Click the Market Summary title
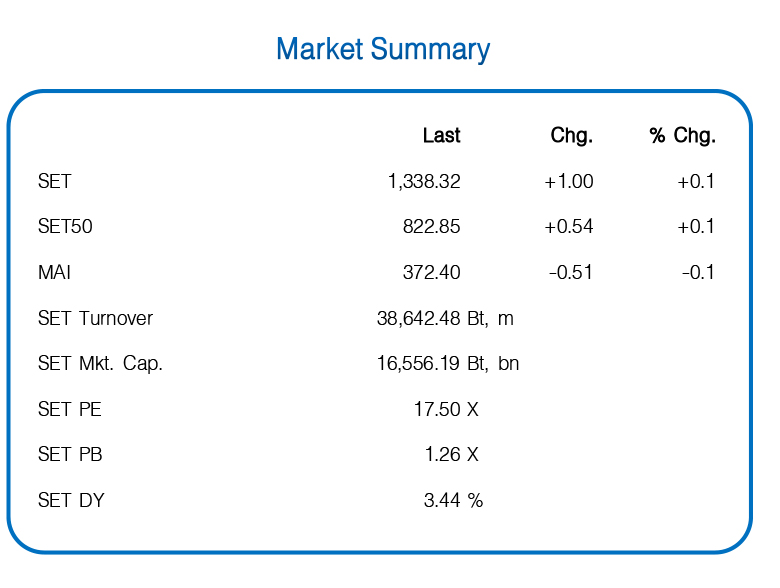Screen dimensions: 780x588 [383, 50]
